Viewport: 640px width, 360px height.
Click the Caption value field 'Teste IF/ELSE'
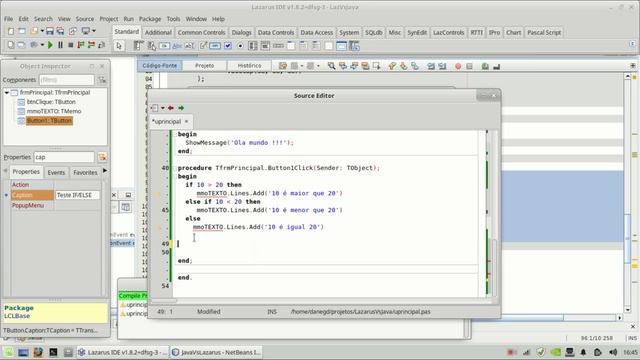[x=77, y=195]
